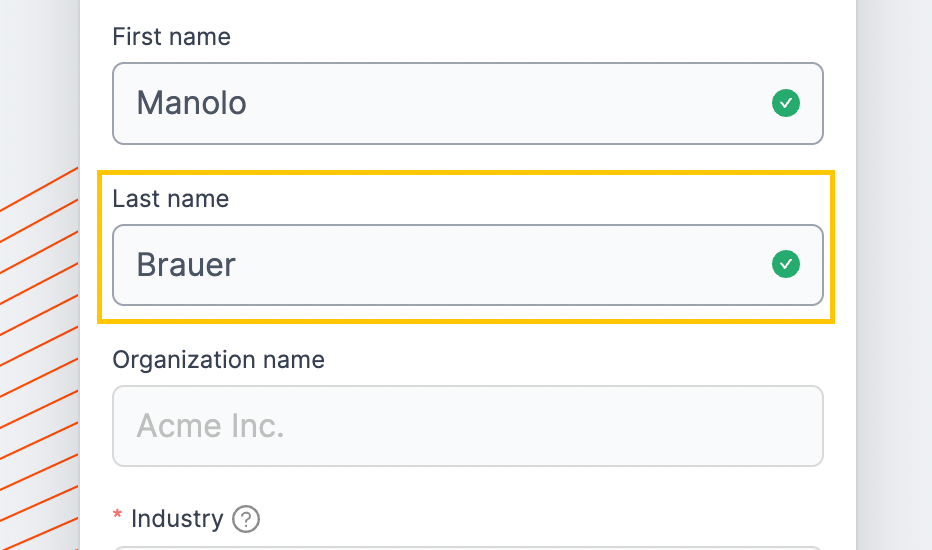Screen dimensions: 932x550
Task: Select the Organization name input field
Action: [x=468, y=426]
